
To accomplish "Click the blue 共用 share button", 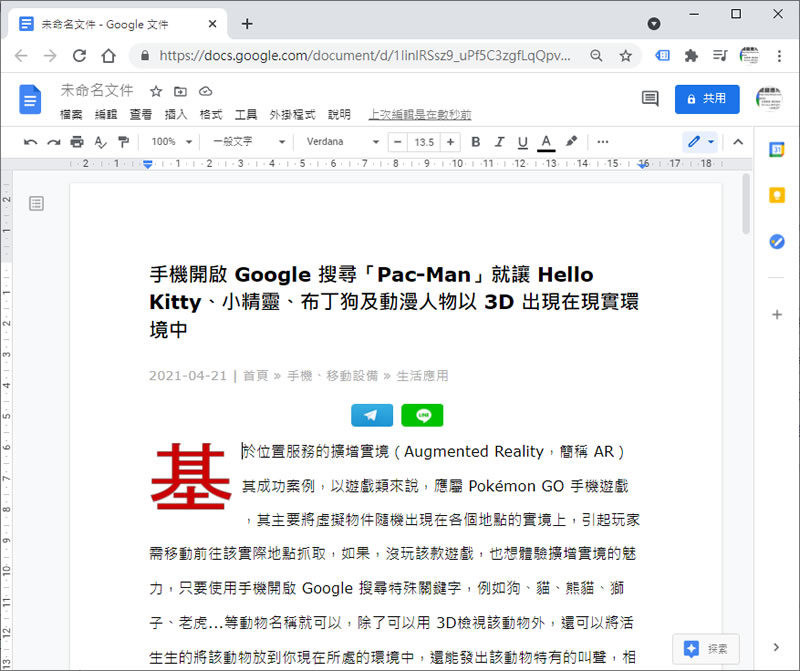I will pos(706,98).
